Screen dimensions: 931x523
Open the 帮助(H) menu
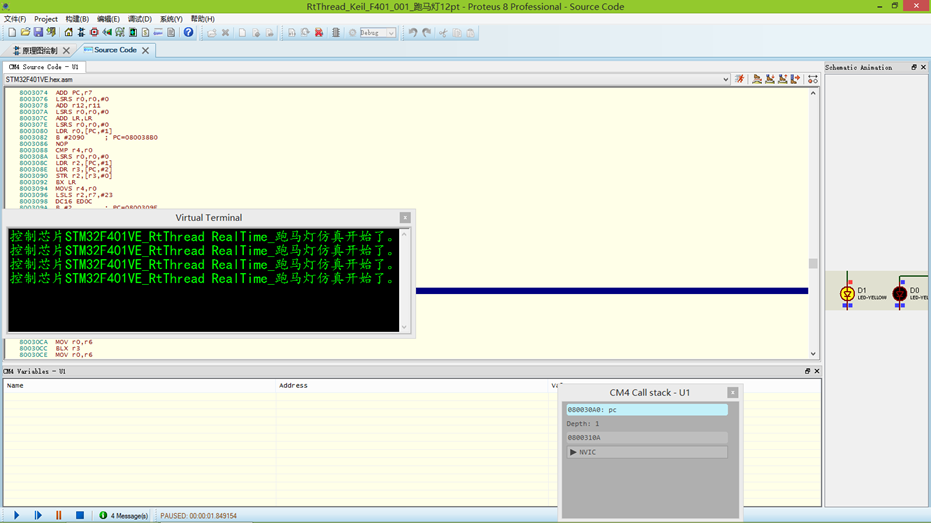[x=202, y=19]
